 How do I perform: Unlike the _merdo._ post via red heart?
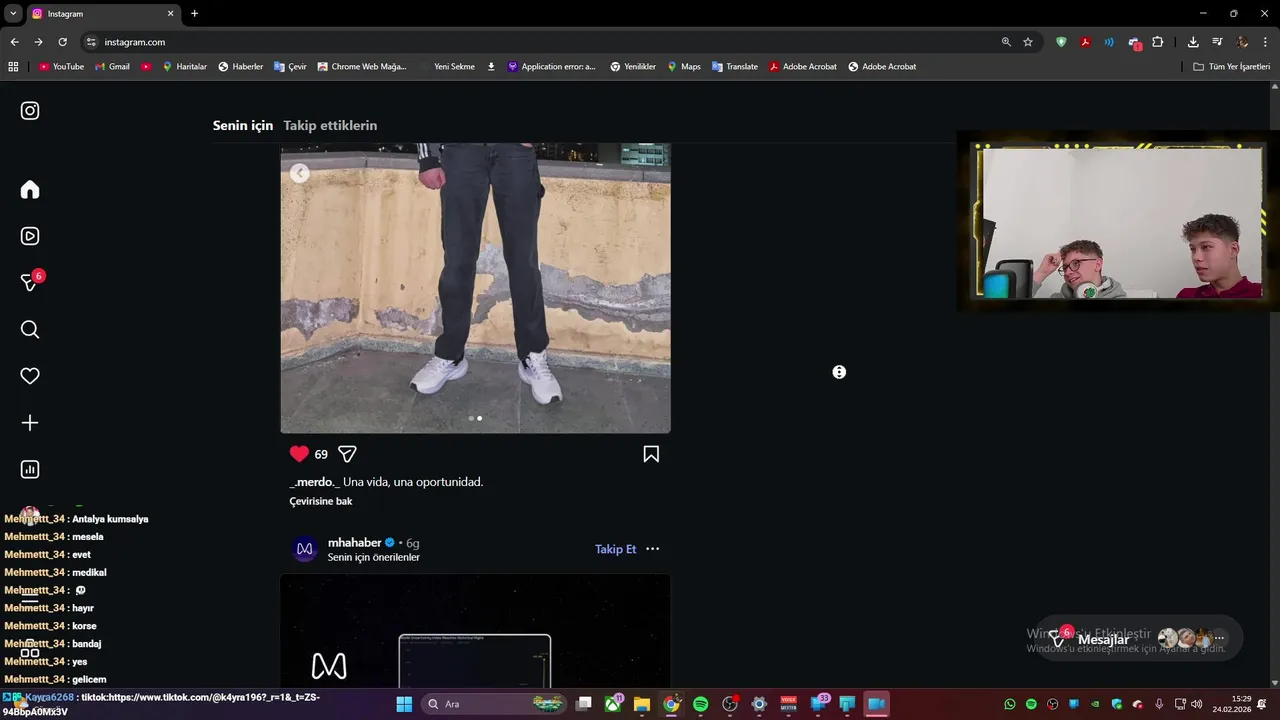click(299, 454)
